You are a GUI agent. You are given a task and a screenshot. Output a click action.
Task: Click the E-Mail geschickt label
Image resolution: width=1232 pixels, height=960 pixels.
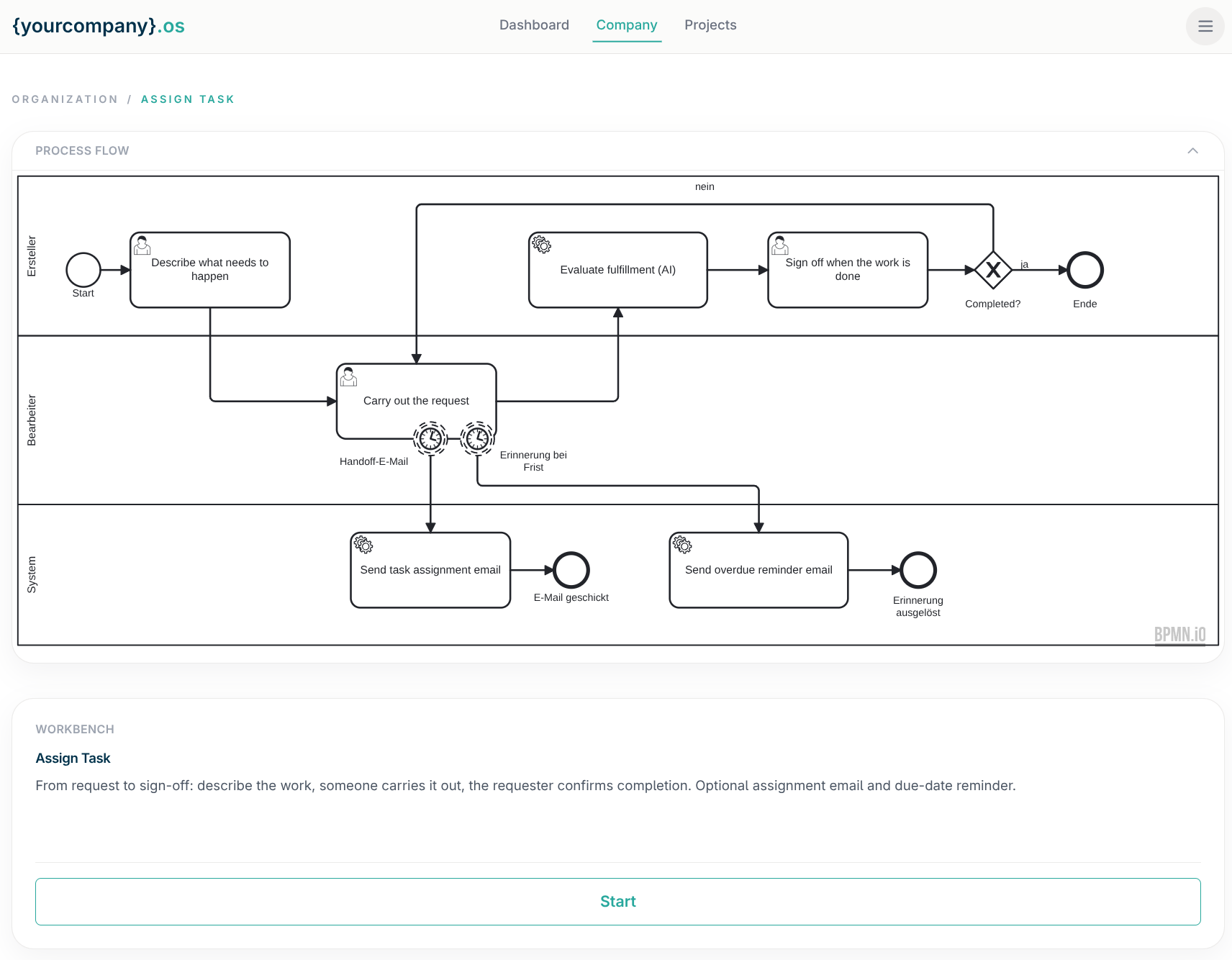point(571,597)
